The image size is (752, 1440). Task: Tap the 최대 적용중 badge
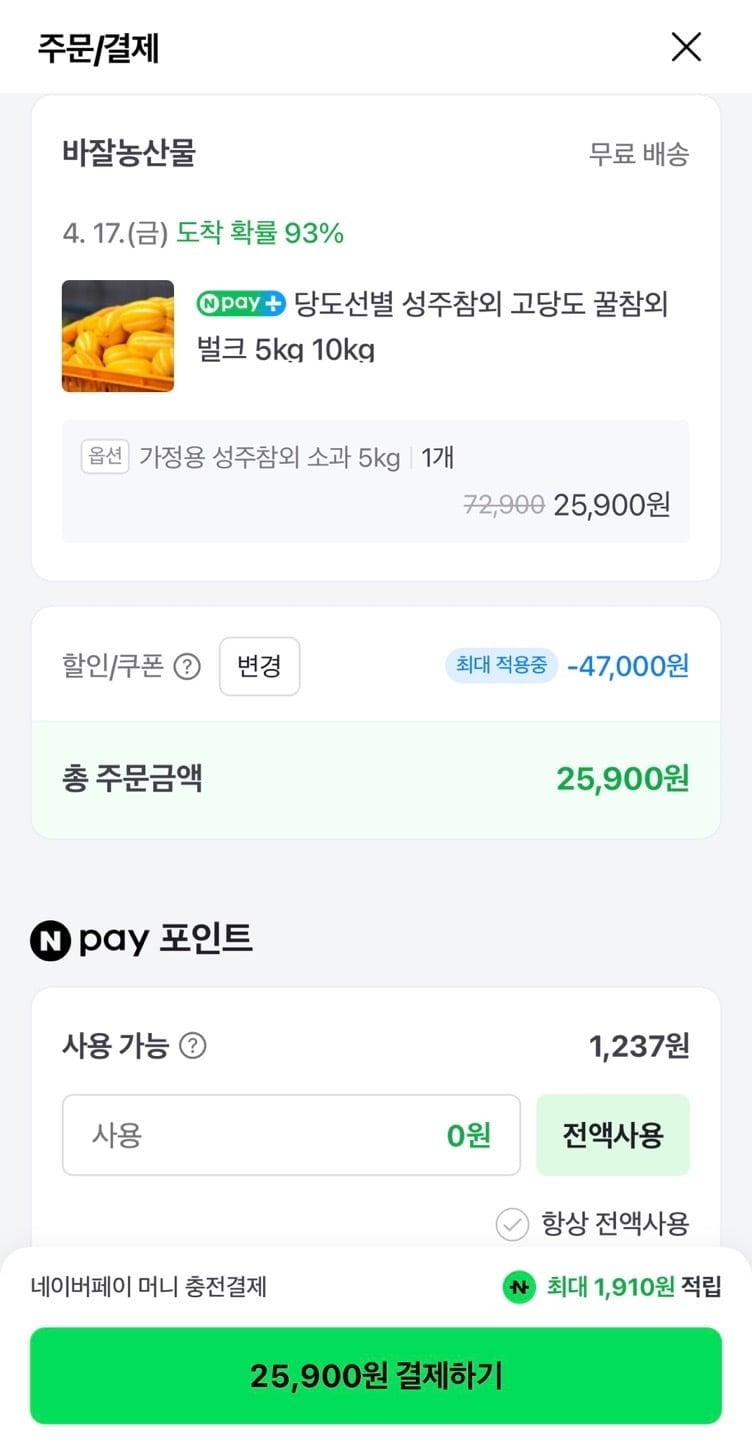[501, 665]
